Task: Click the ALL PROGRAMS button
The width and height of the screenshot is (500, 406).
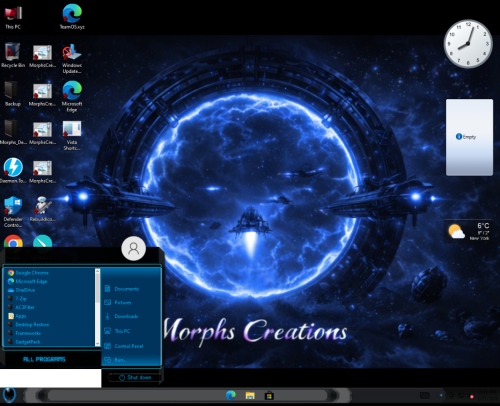Action: [x=44, y=359]
